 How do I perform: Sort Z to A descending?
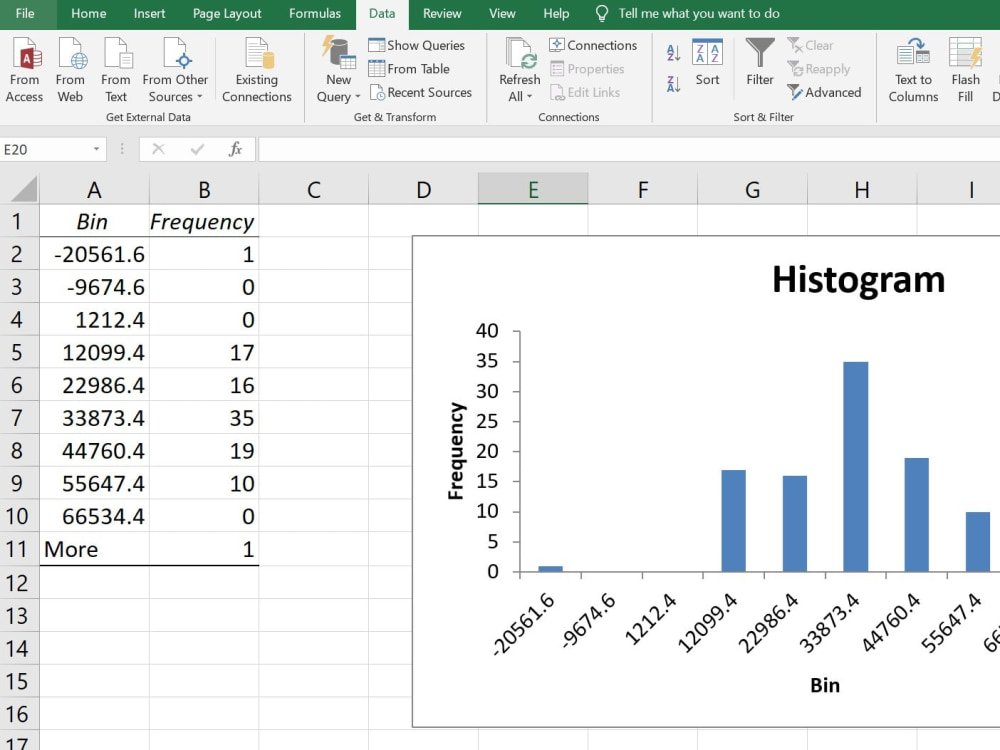pyautogui.click(x=673, y=84)
